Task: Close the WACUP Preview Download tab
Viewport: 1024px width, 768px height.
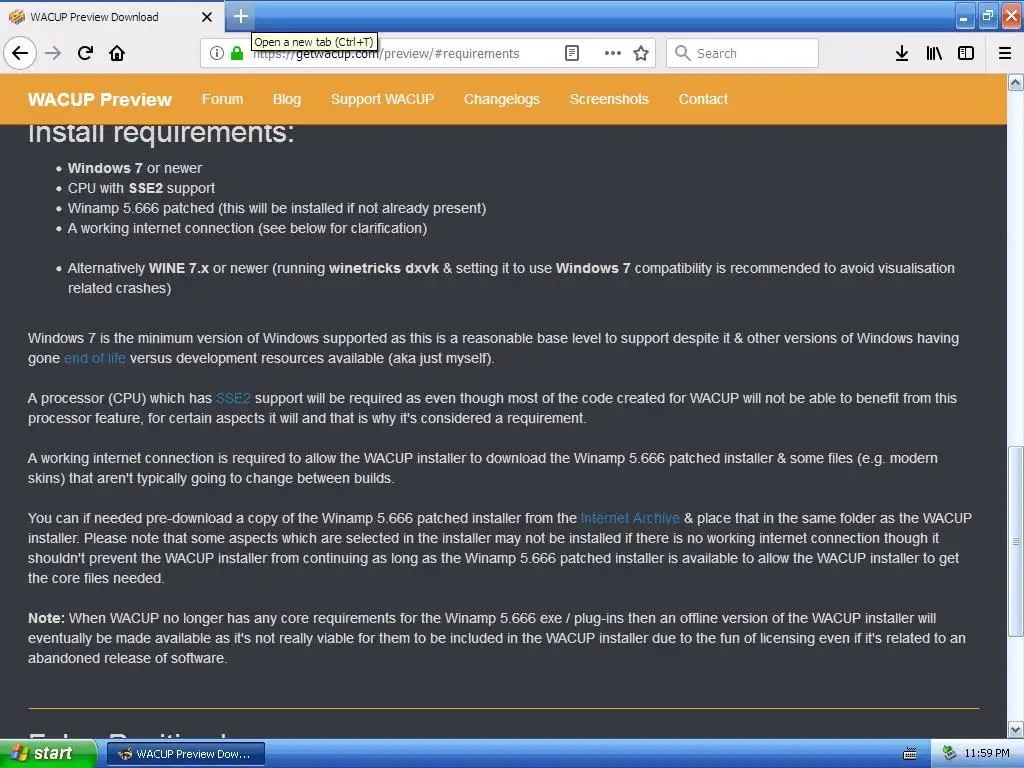Action: 207,17
